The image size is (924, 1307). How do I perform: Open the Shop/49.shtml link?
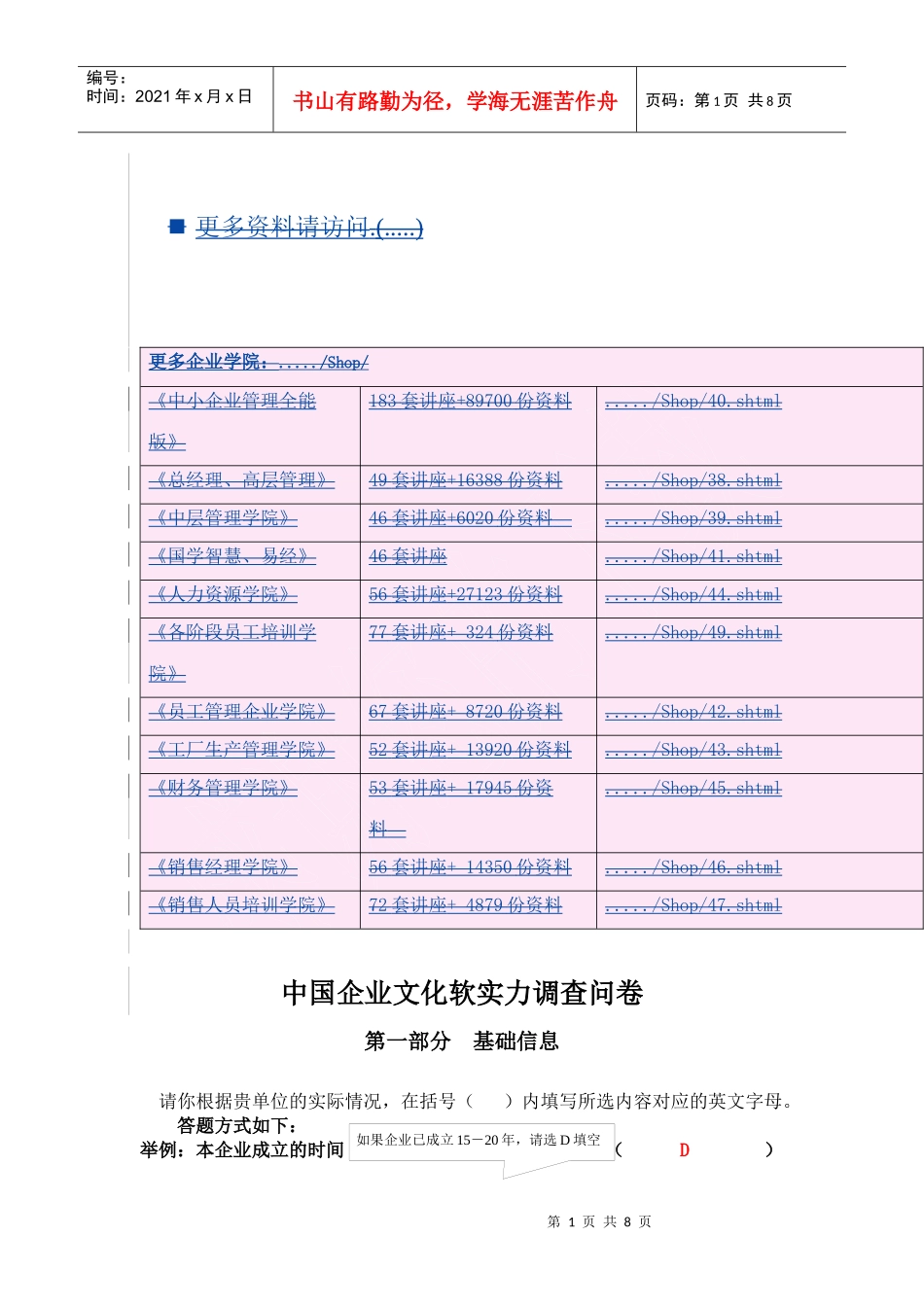[x=693, y=632]
